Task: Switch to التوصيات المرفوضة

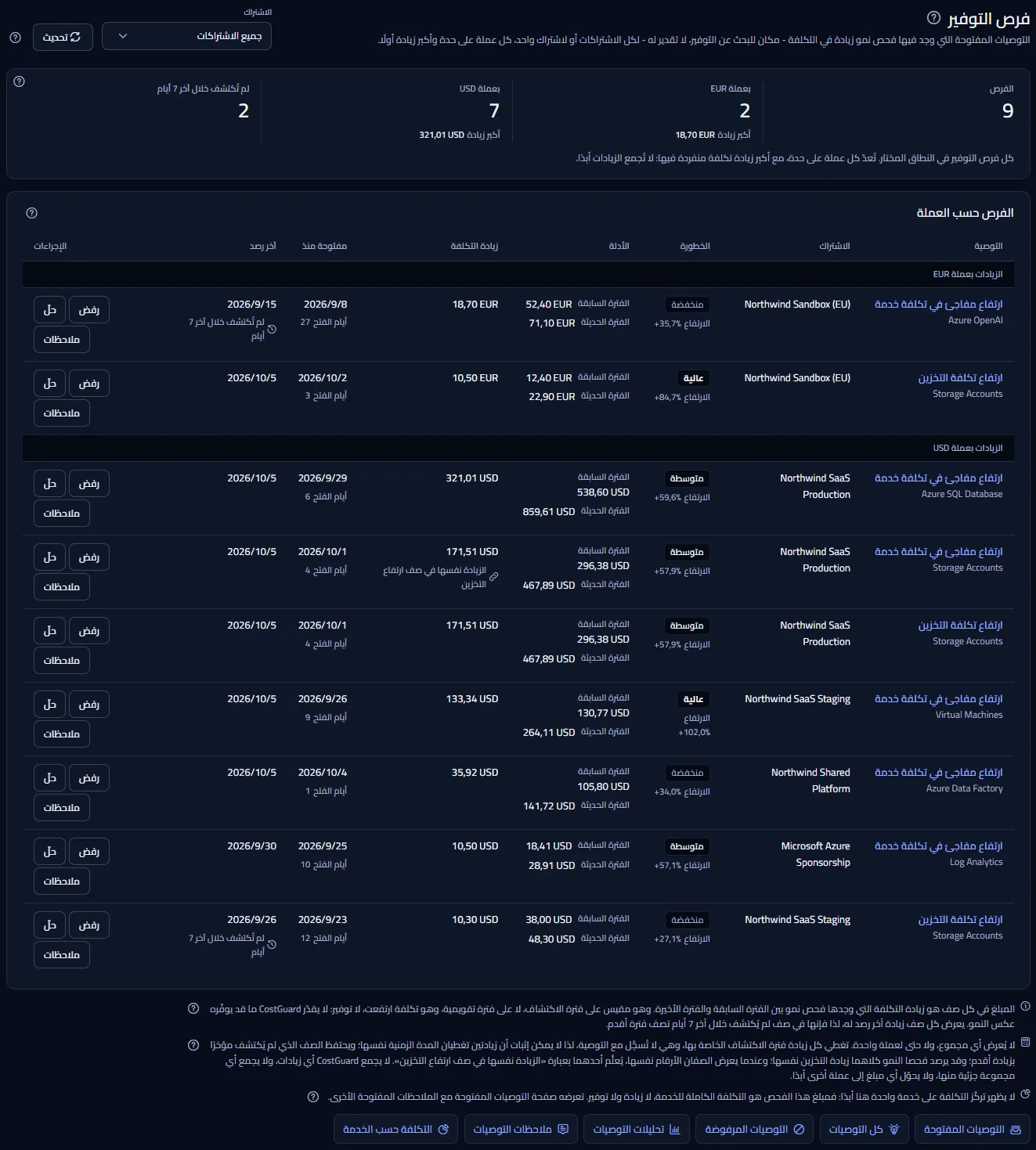Action: (x=754, y=1129)
